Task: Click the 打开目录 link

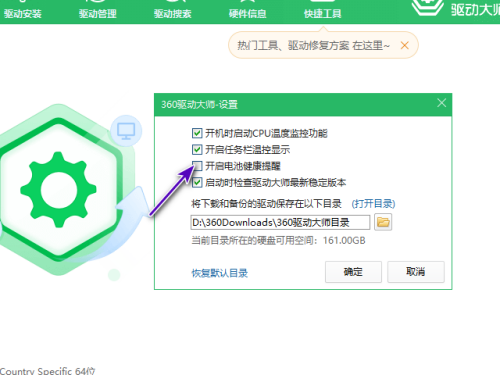Action: pyautogui.click(x=373, y=204)
